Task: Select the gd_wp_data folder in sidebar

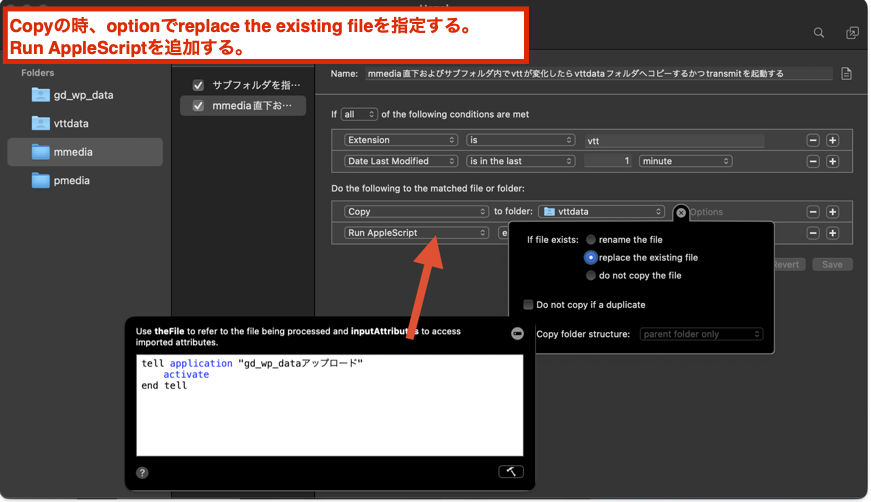Action: pos(84,95)
